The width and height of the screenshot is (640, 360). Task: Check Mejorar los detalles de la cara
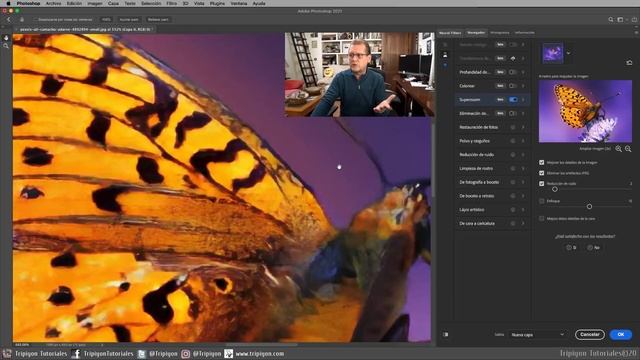click(x=542, y=218)
